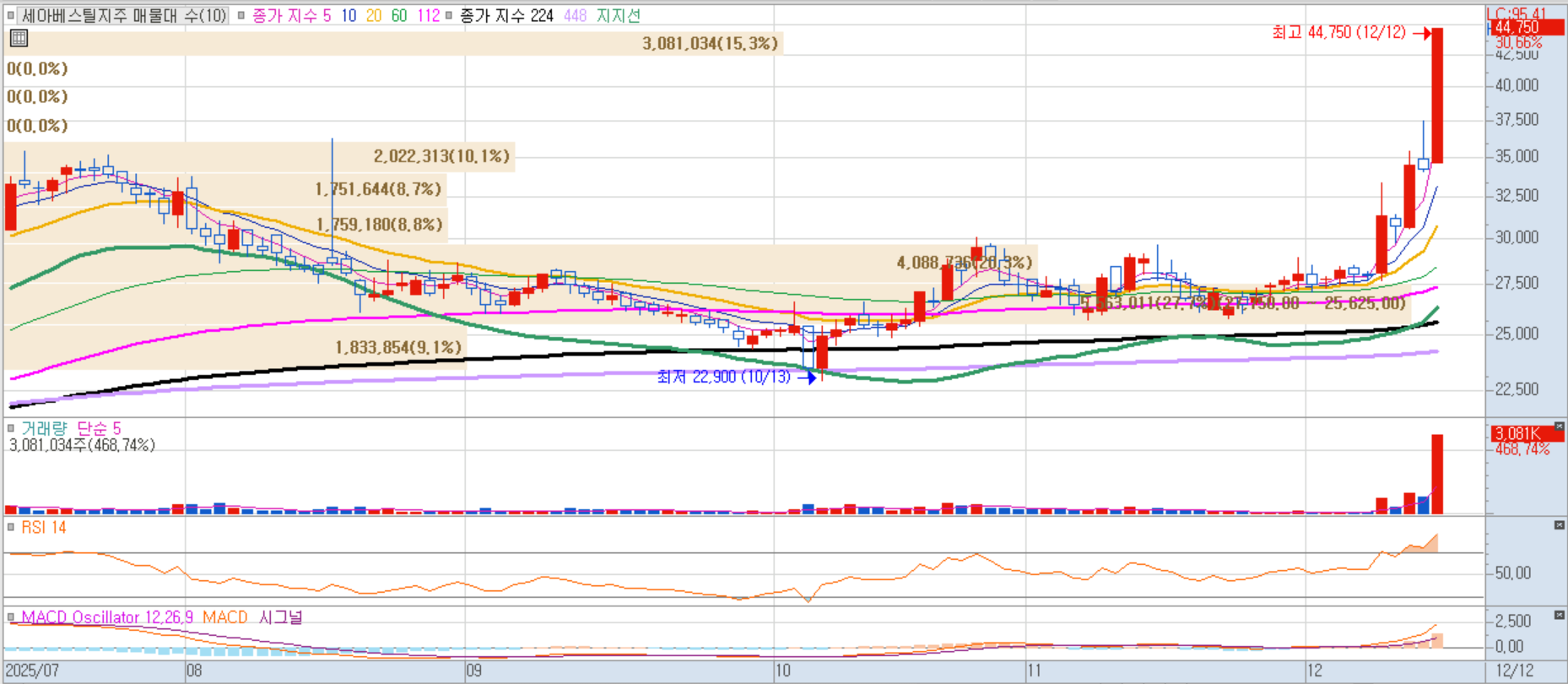Click the 1,751,644(8.7%) volume profile bar
The image size is (1568, 684).
click(x=225, y=189)
